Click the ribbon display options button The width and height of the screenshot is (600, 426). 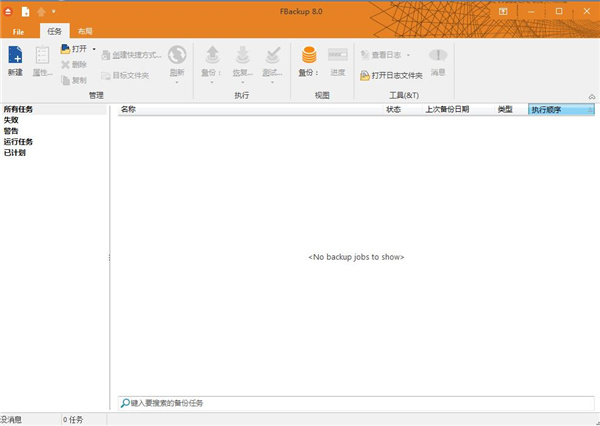point(503,11)
